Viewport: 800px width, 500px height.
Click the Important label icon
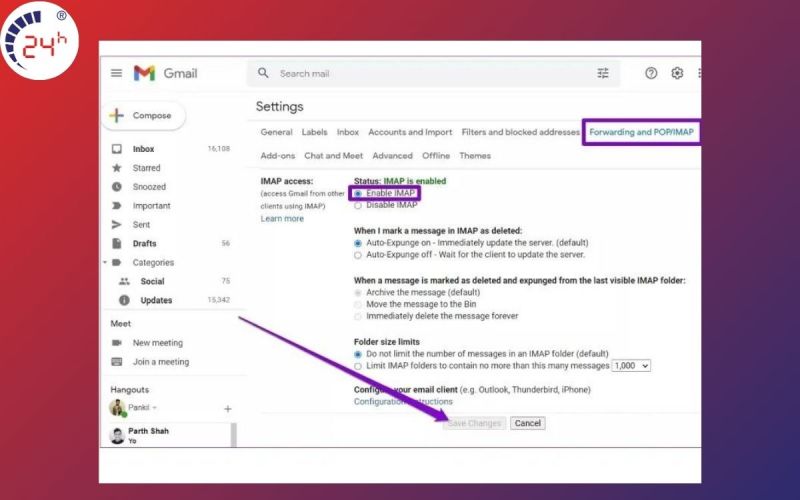(x=117, y=205)
